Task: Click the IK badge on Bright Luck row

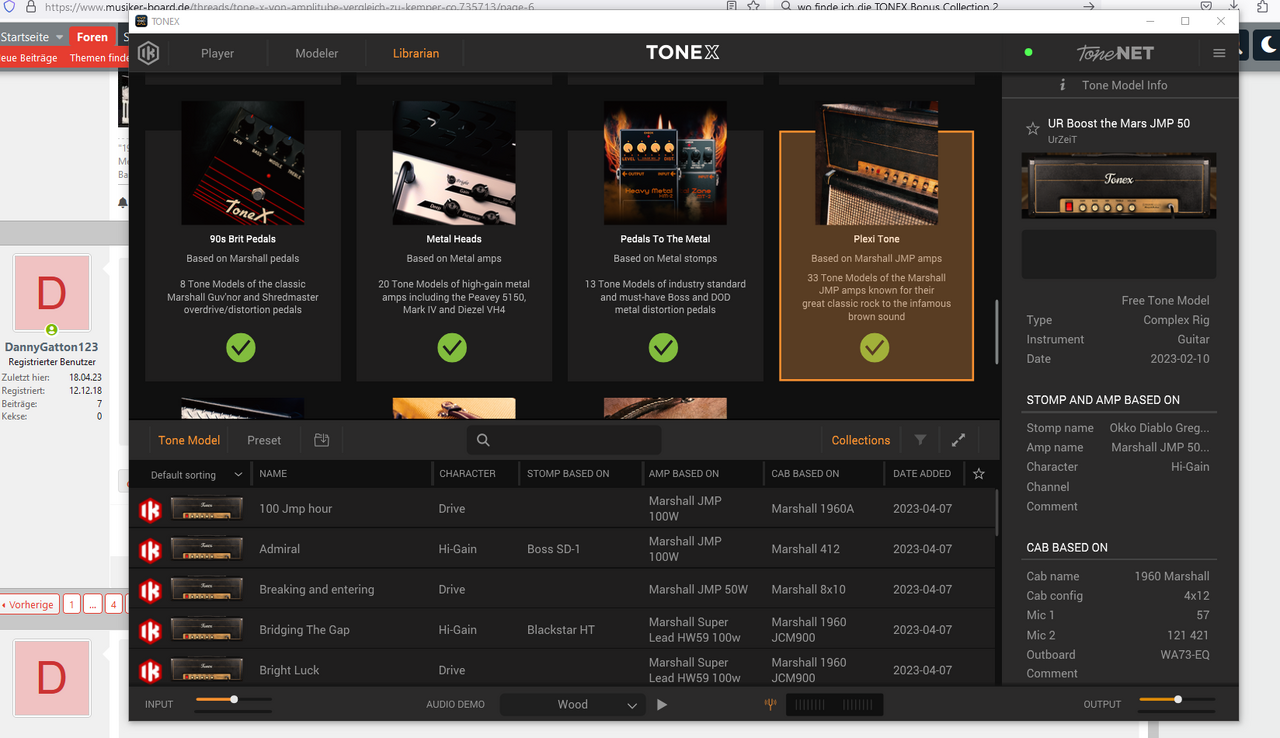Action: click(150, 670)
